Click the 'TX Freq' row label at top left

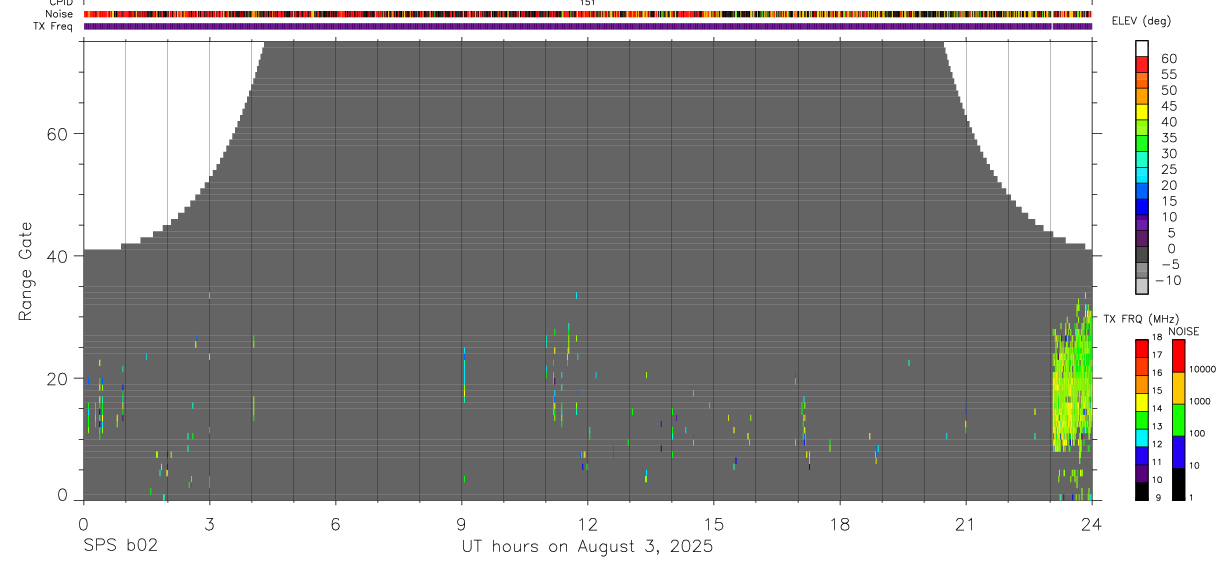(x=53, y=26)
